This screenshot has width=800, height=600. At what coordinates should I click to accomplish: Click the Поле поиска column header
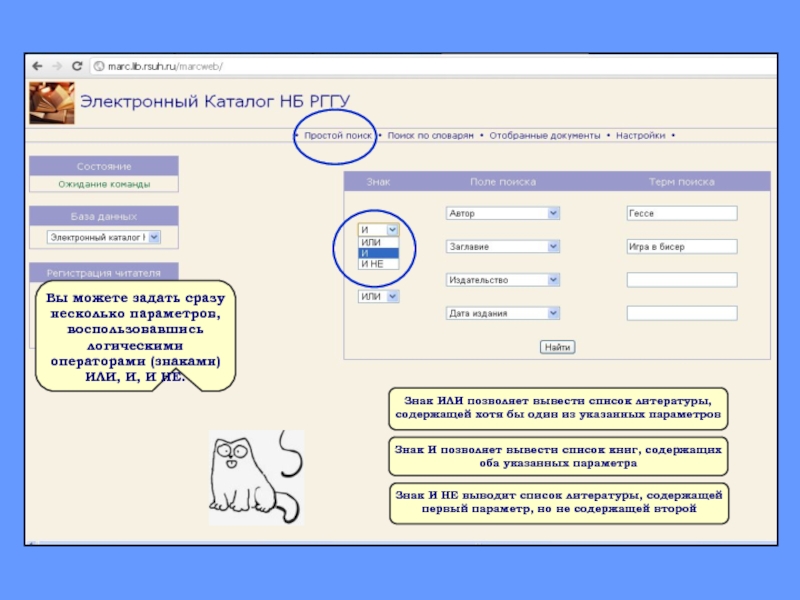503,182
